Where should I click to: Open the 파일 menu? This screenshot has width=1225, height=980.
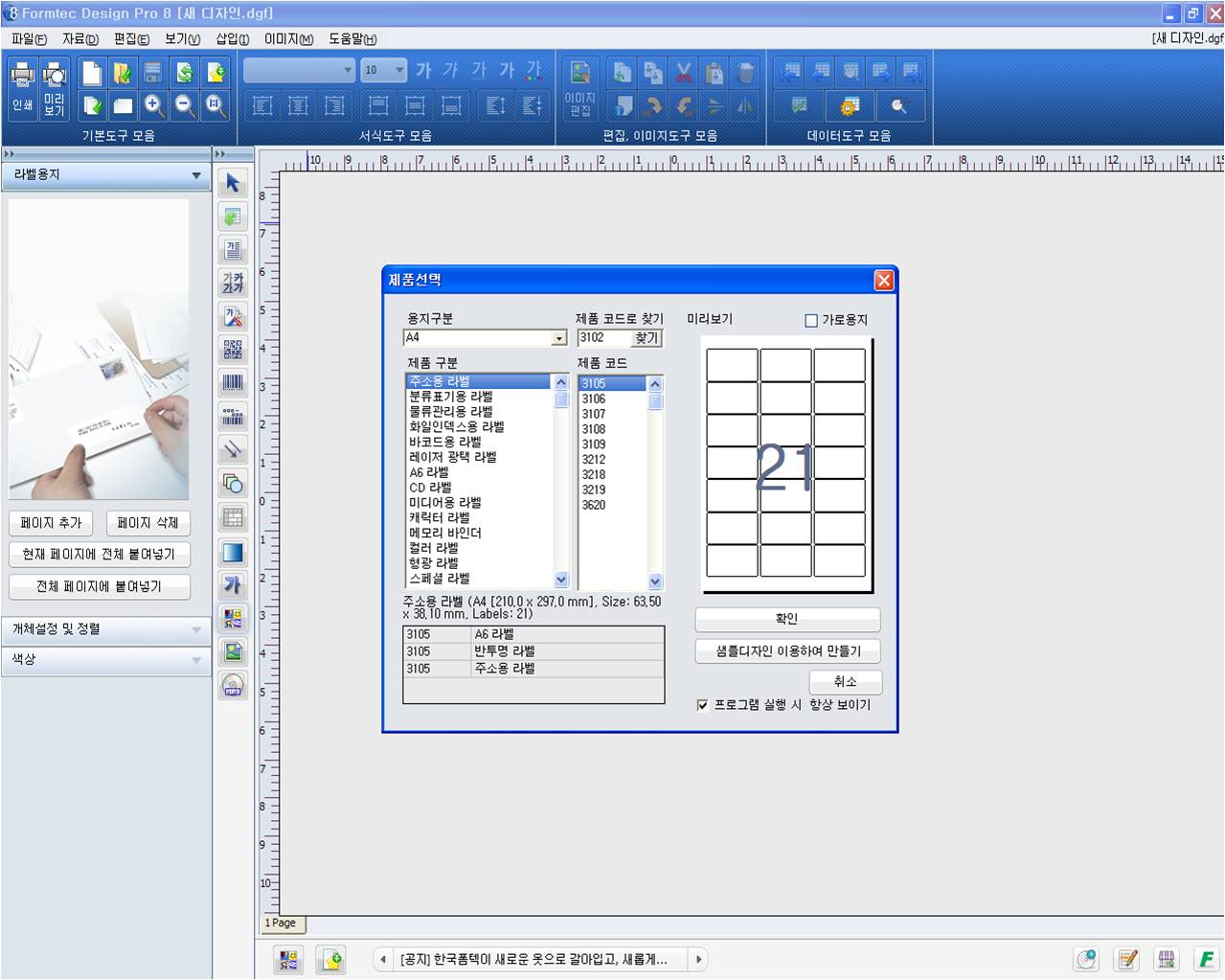point(29,39)
